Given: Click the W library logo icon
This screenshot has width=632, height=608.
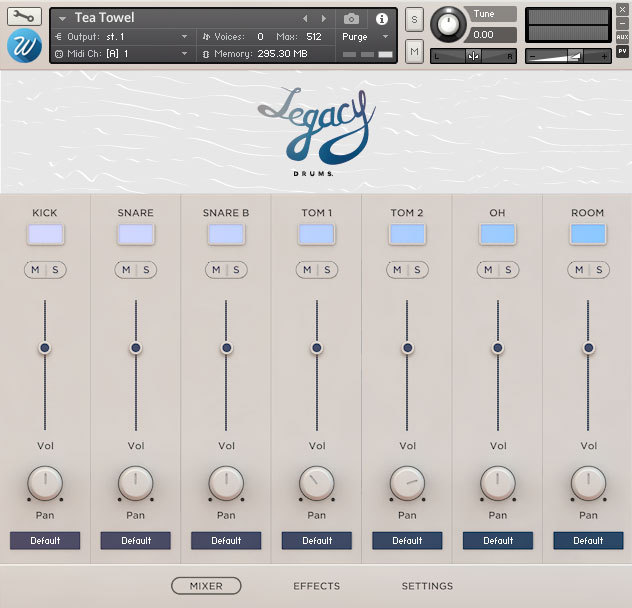Looking at the screenshot, I should pos(22,46).
